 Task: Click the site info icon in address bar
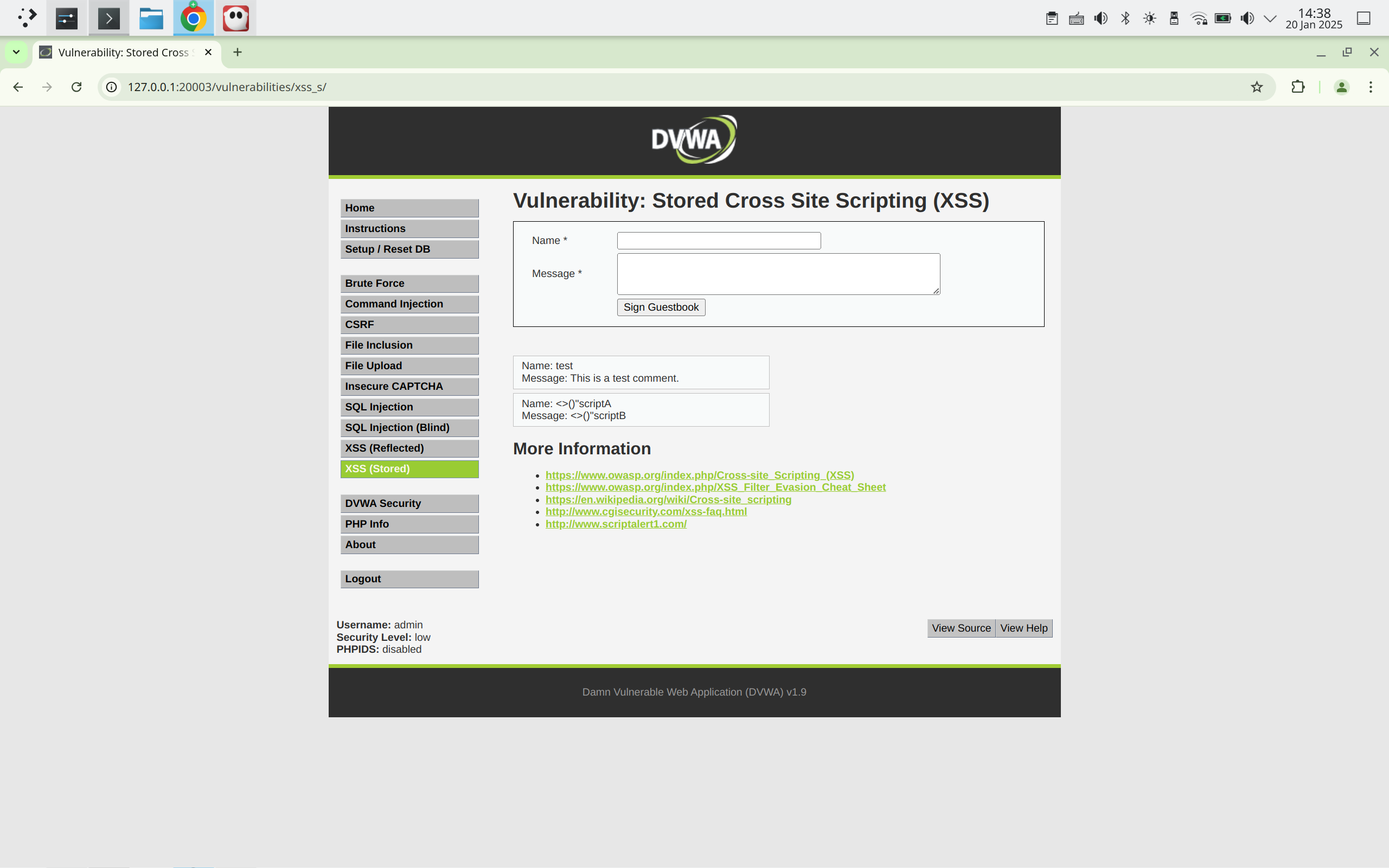[x=111, y=87]
